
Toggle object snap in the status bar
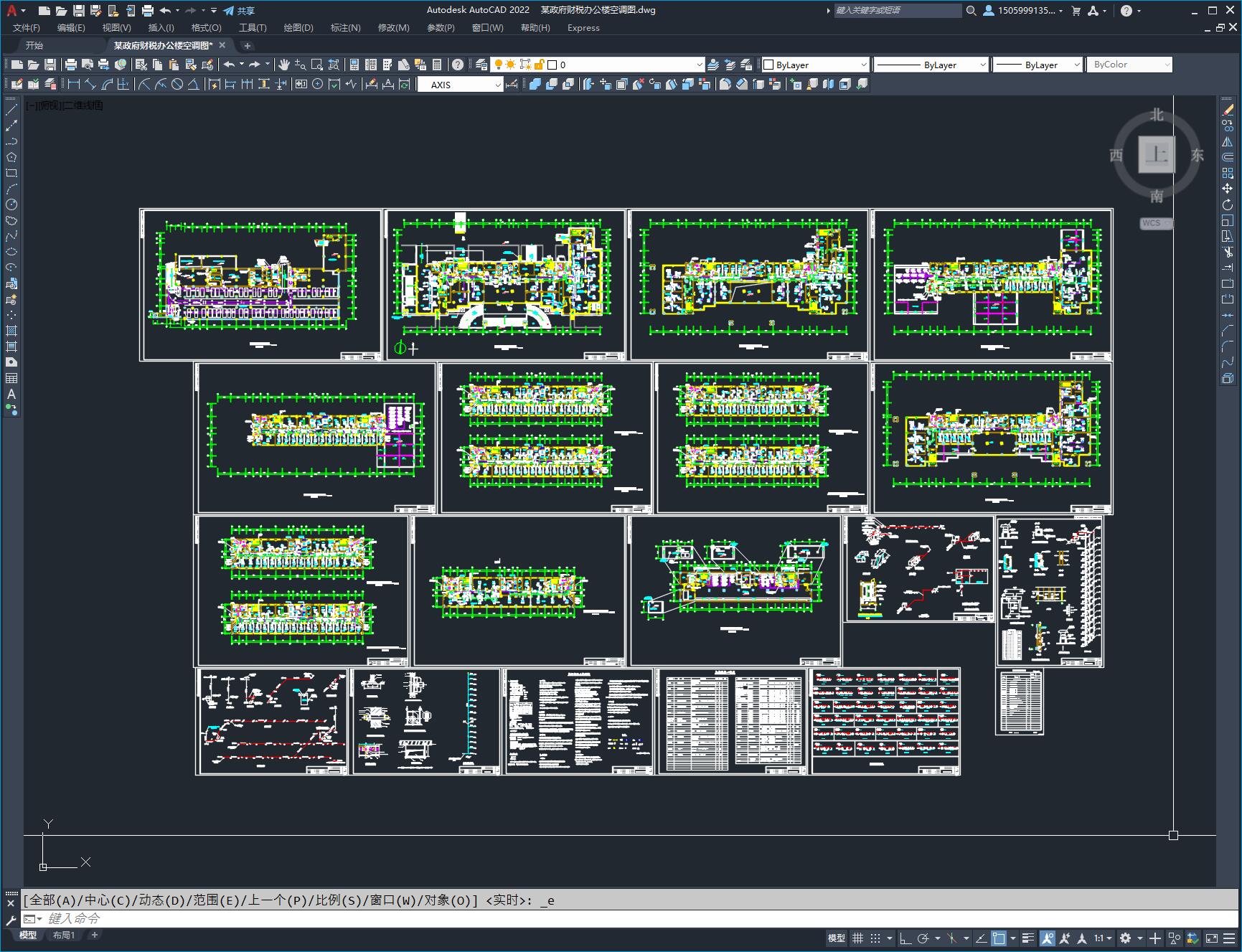pyautogui.click(x=999, y=938)
